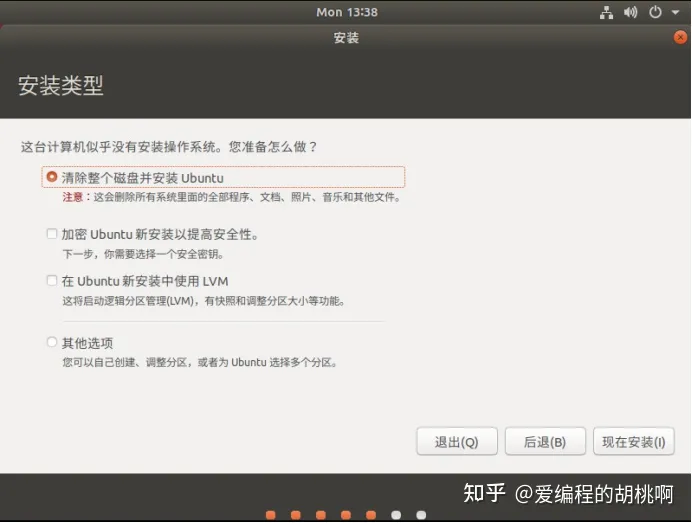Screen dimensions: 692x523
Task: Open the Mon 13:38 clock menu
Action: 347,12
